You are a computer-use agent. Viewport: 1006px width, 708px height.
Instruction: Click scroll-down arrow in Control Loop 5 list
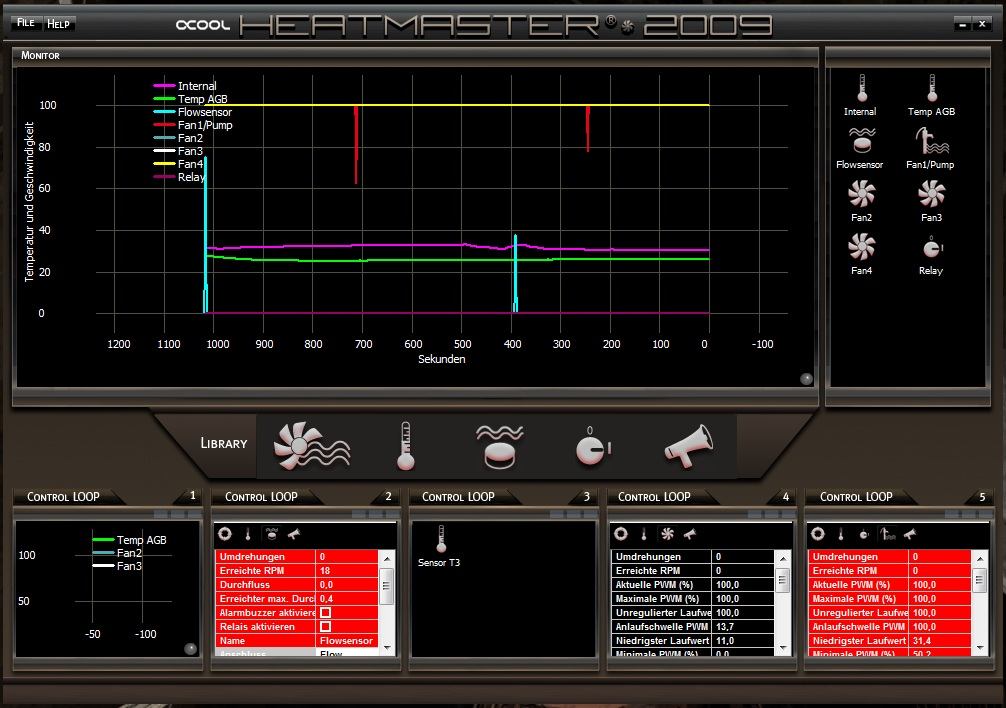click(980, 648)
